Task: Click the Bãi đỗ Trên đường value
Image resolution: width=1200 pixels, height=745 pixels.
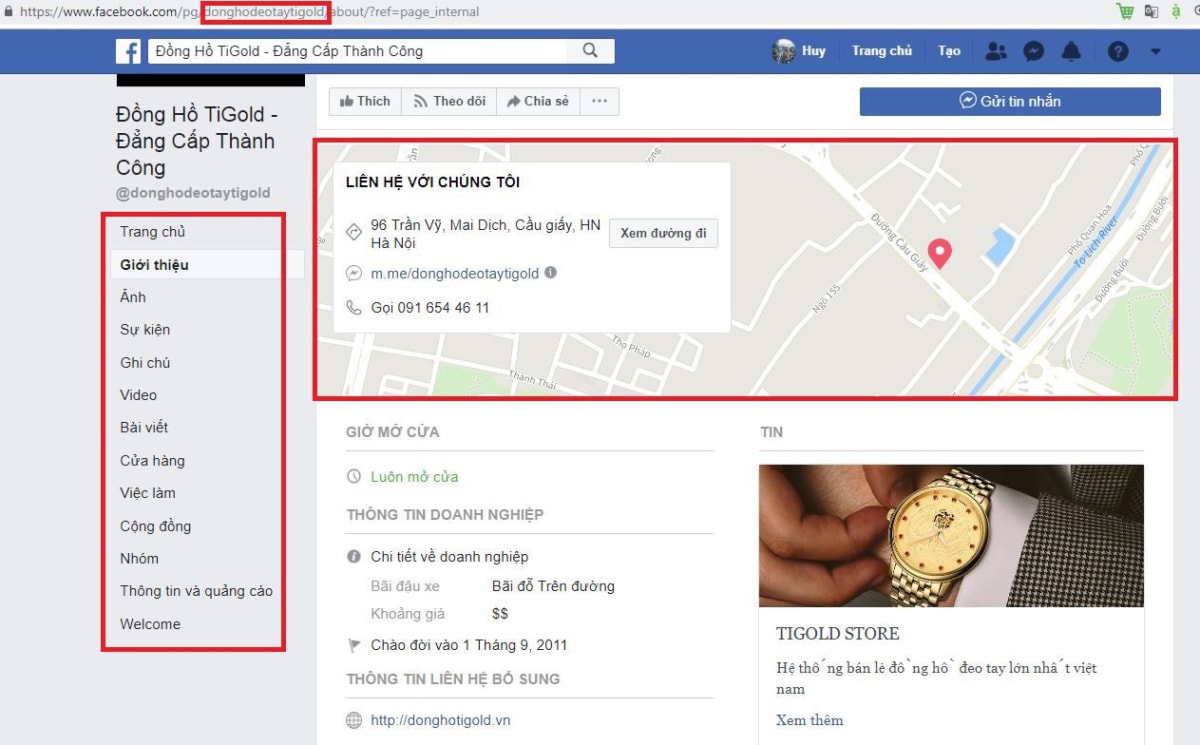Action: pyautogui.click(x=553, y=586)
